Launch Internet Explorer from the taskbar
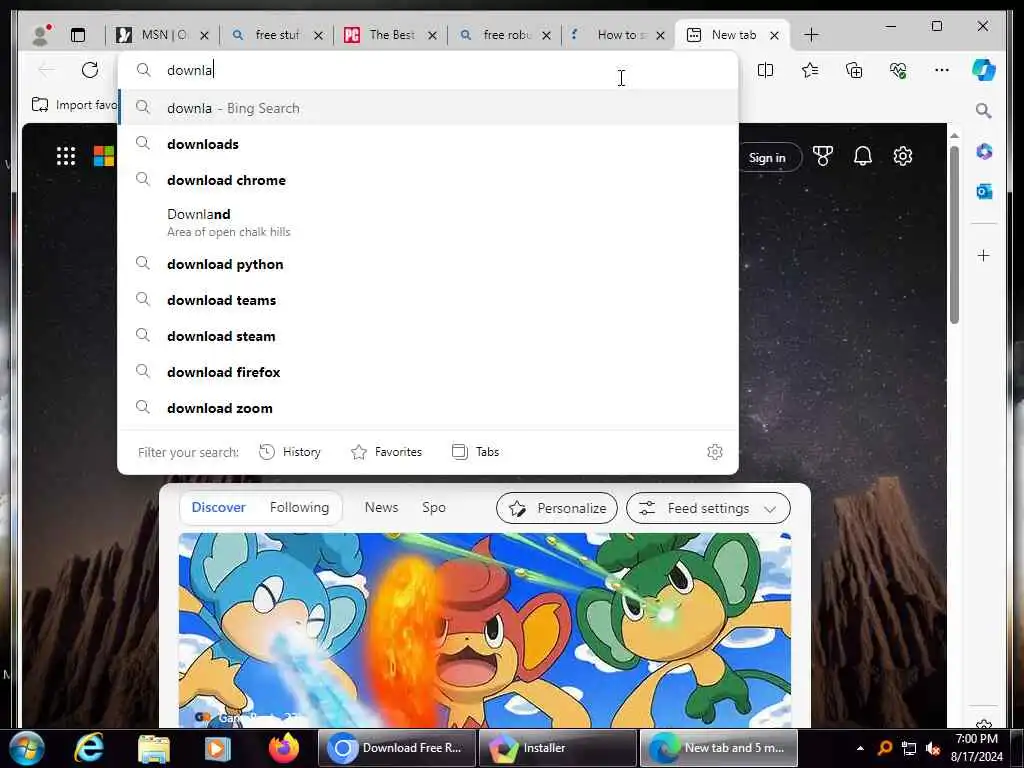Image resolution: width=1024 pixels, height=768 pixels. [x=89, y=748]
